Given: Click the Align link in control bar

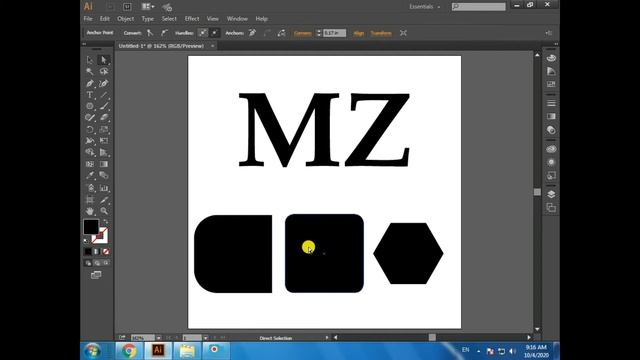Looking at the screenshot, I should coord(359,33).
